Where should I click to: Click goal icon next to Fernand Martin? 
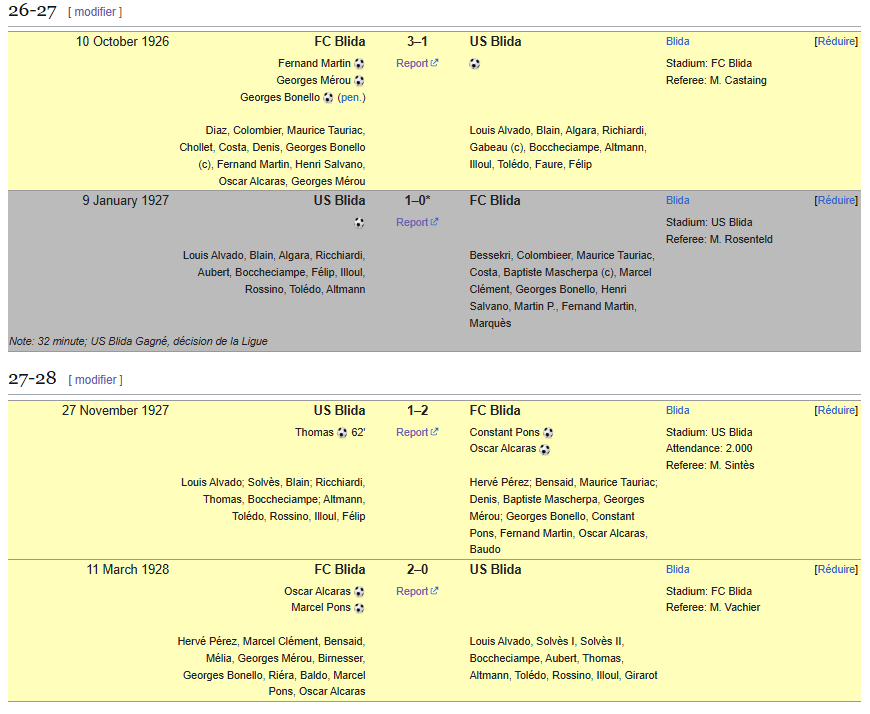coord(359,64)
